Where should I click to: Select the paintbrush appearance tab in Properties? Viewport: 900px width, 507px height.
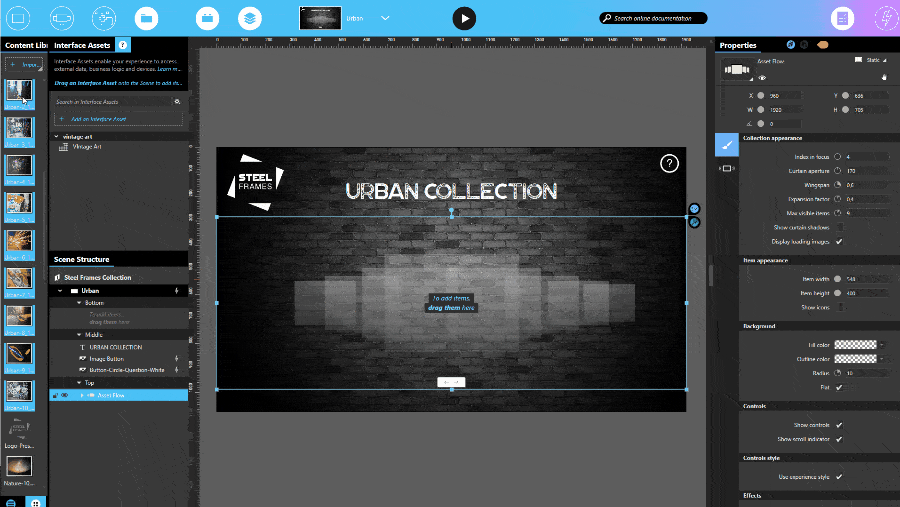[727, 145]
